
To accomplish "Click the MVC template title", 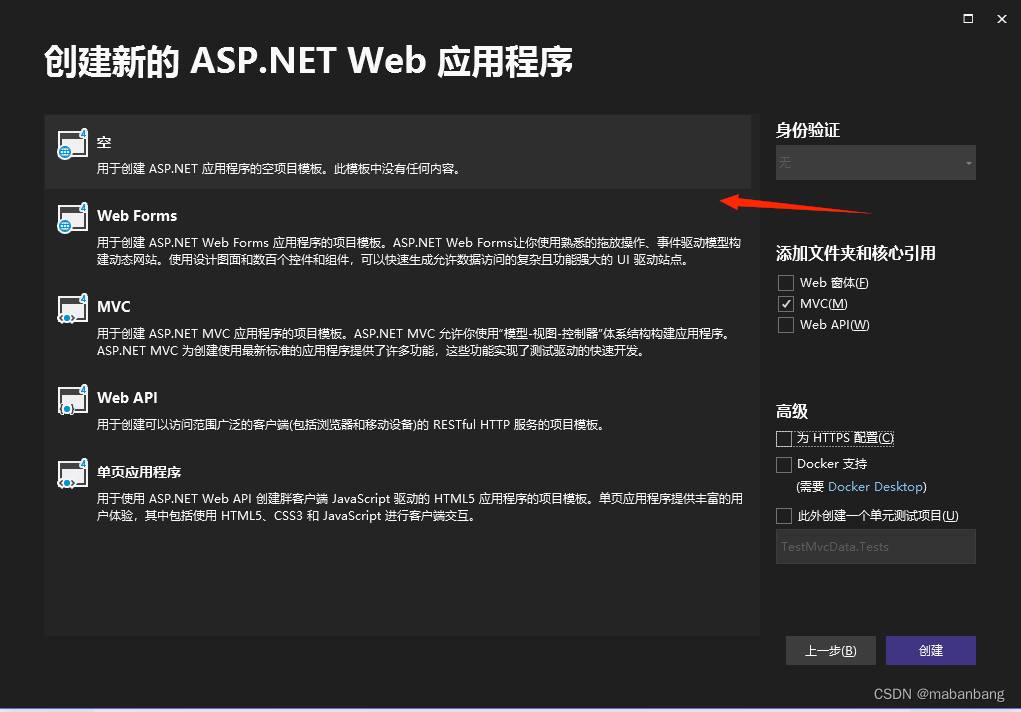I will (x=113, y=307).
